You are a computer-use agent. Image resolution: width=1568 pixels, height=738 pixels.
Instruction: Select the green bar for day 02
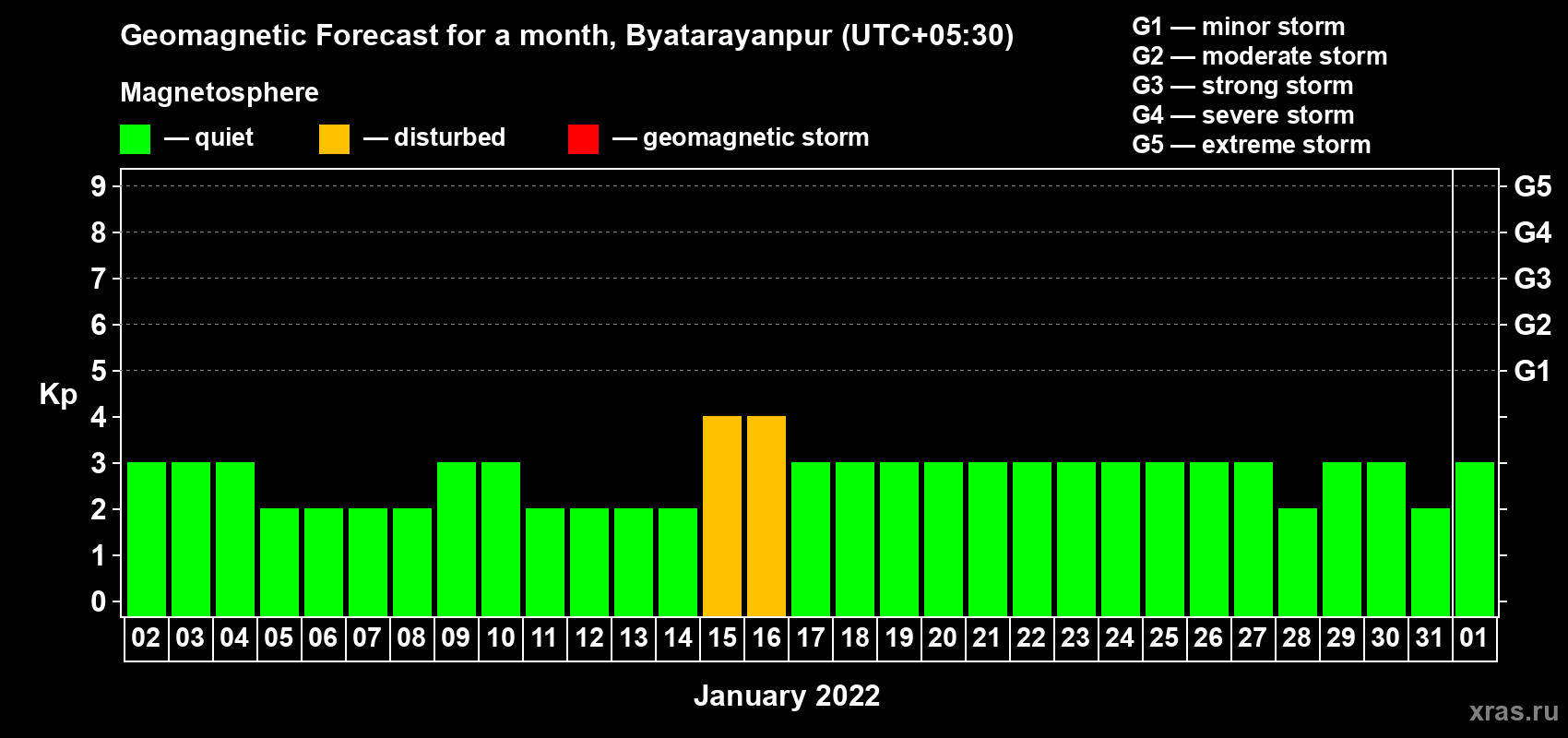(147, 539)
